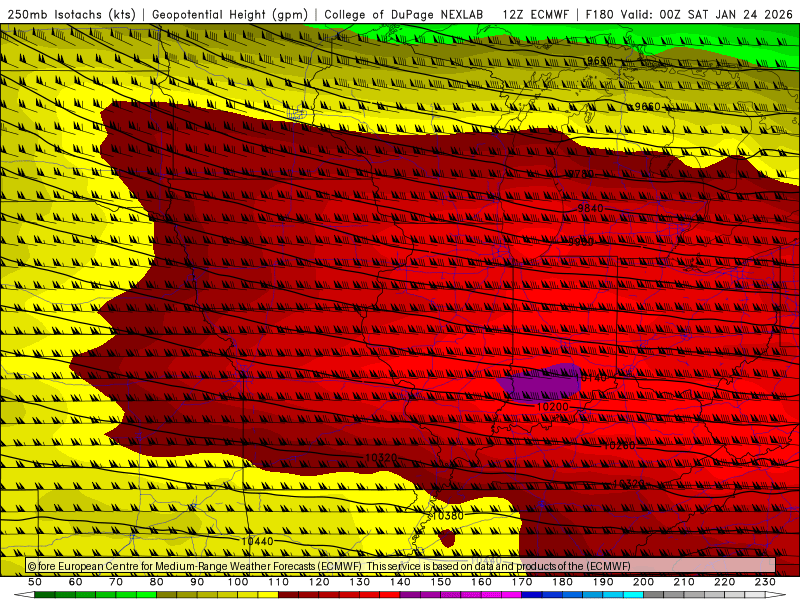Select the 9840 contour label
The width and height of the screenshot is (800, 600).
tap(590, 208)
